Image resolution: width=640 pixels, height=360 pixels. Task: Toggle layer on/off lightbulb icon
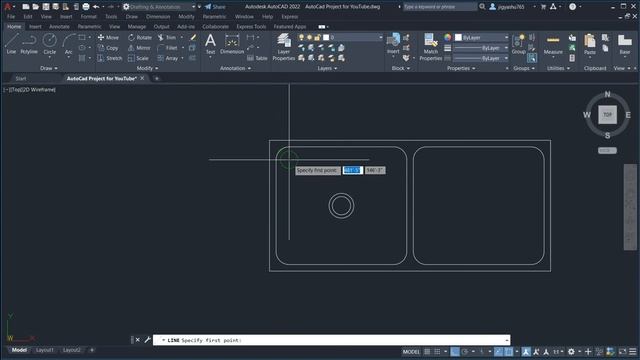[302, 37]
